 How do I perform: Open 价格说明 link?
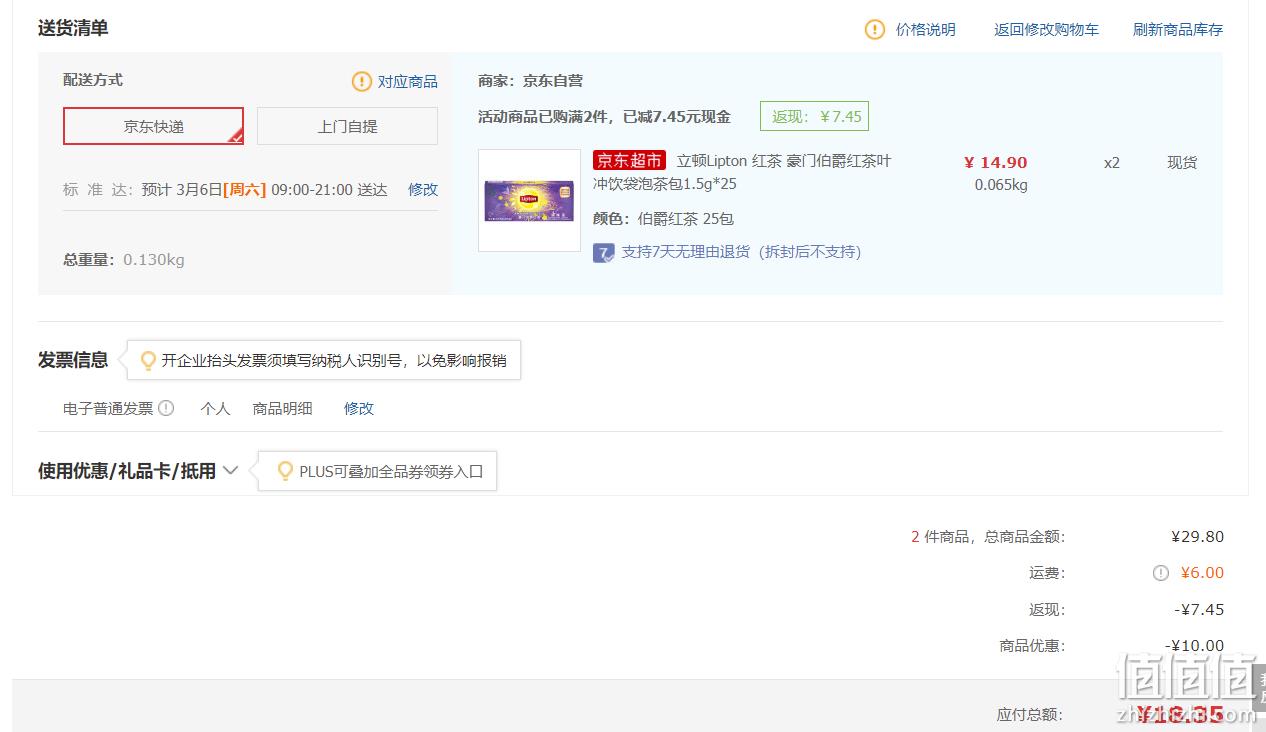click(926, 30)
